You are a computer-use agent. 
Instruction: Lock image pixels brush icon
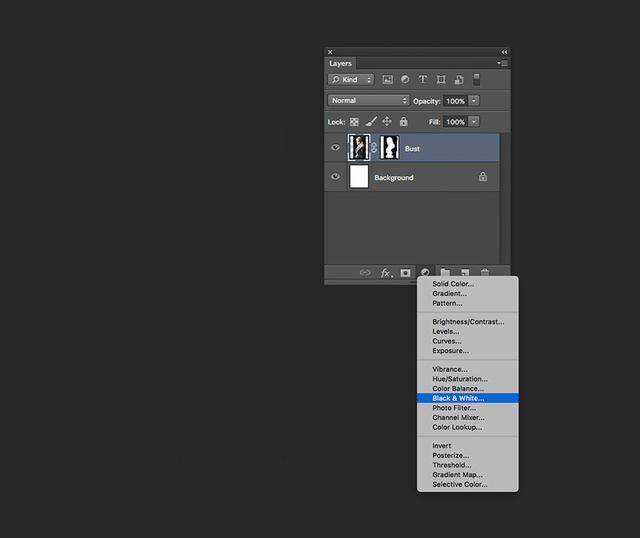pyautogui.click(x=371, y=121)
